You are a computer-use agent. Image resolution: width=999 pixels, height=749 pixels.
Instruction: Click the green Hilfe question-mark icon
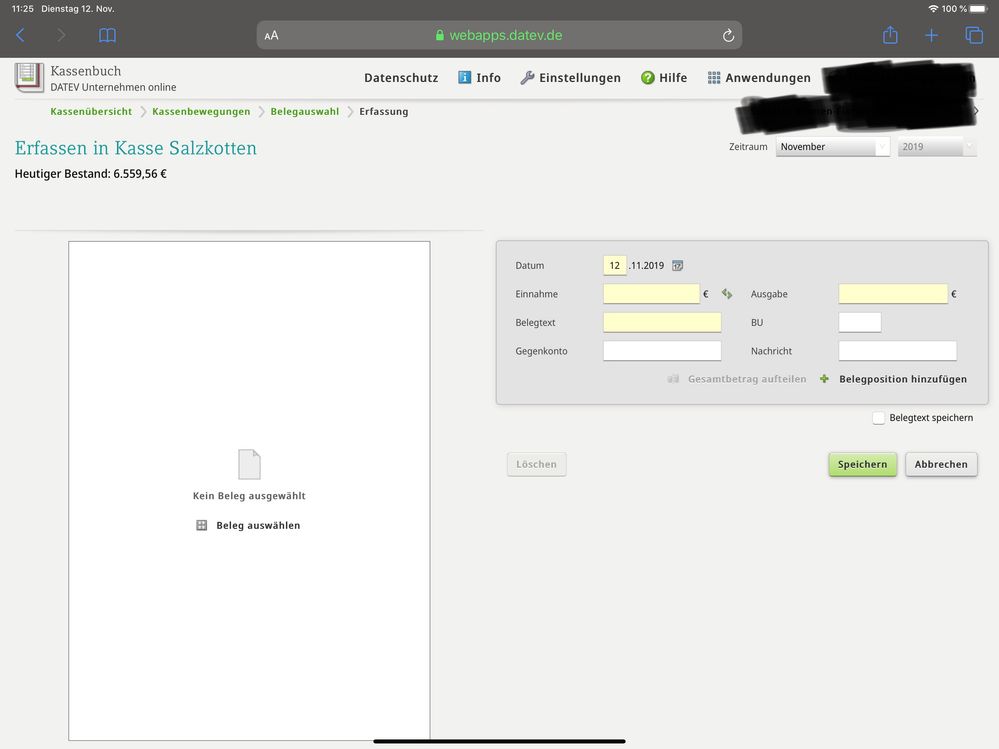647,78
